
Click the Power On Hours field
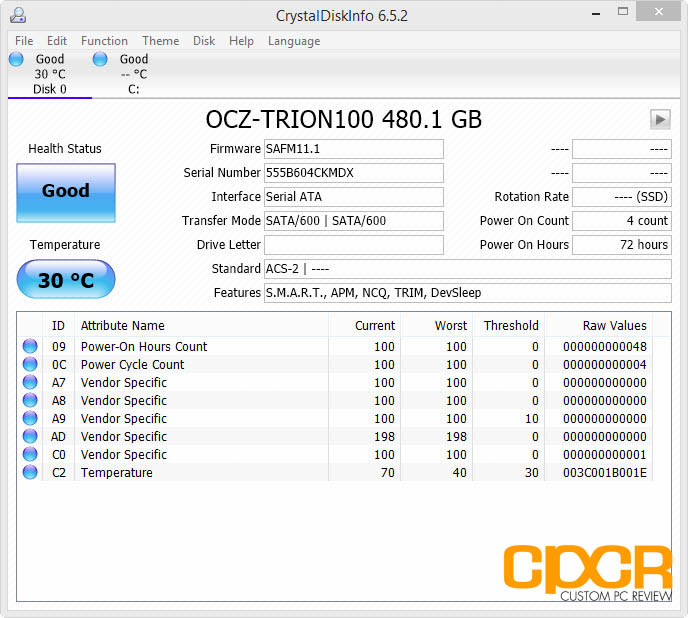[x=622, y=245]
